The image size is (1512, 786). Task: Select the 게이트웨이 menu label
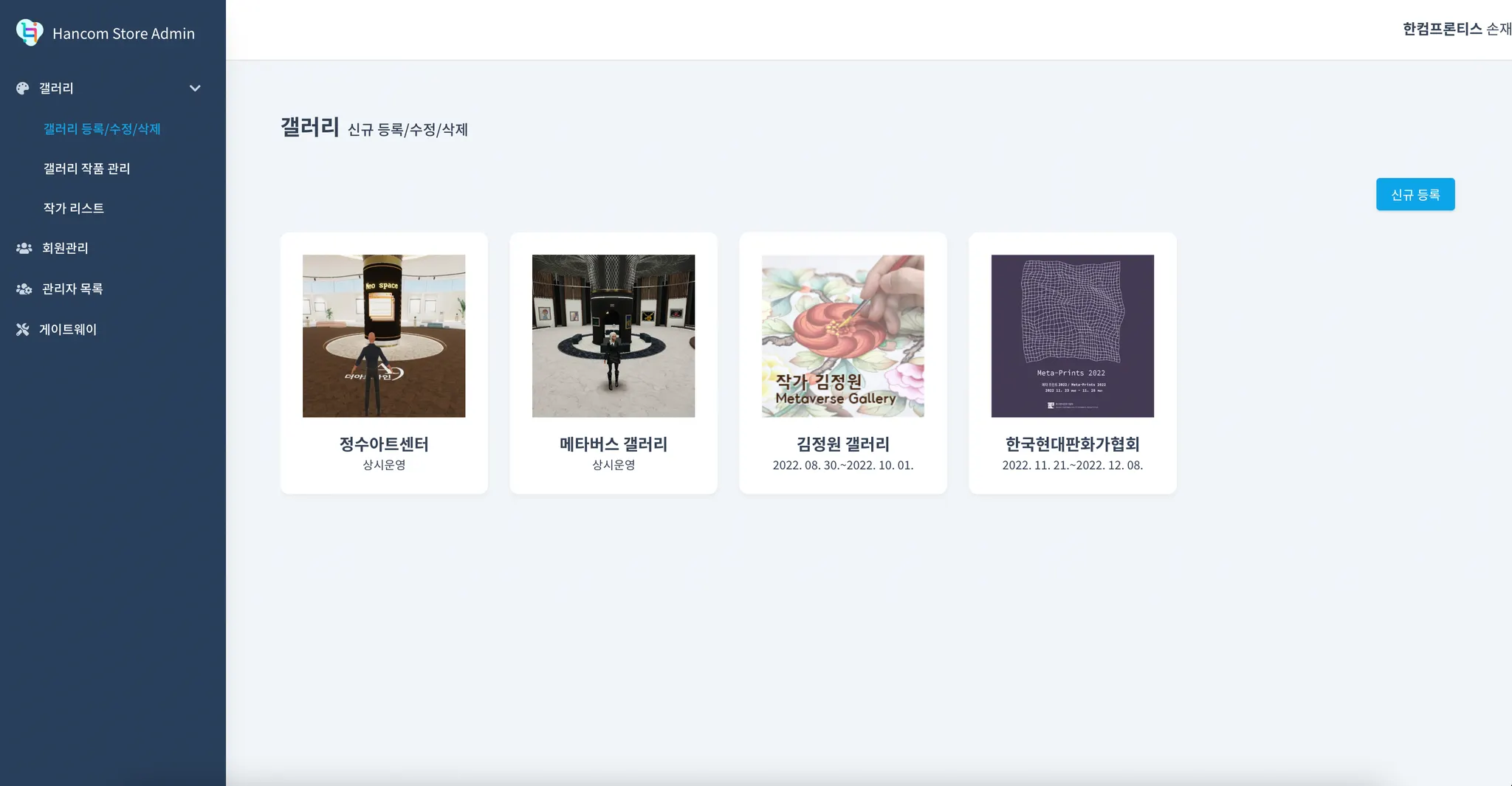[68, 329]
